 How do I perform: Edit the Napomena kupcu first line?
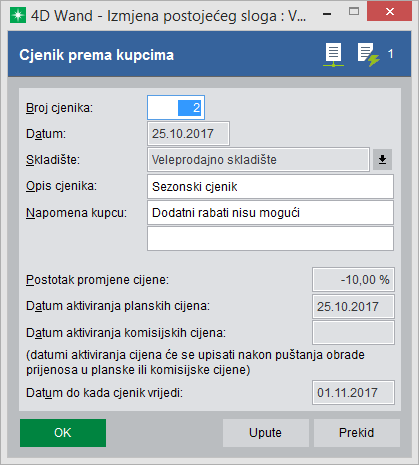click(270, 213)
